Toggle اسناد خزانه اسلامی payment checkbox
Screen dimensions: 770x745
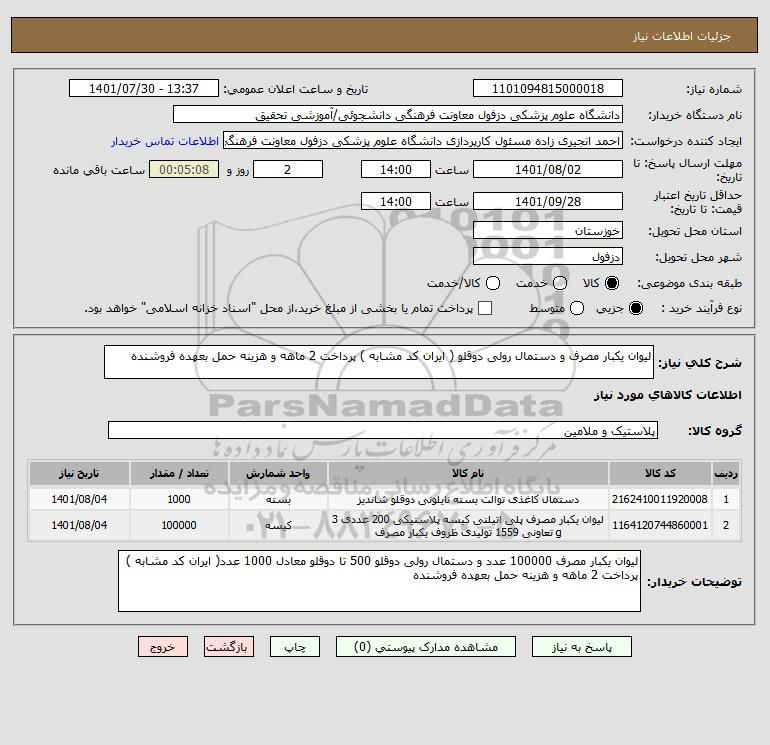click(485, 308)
